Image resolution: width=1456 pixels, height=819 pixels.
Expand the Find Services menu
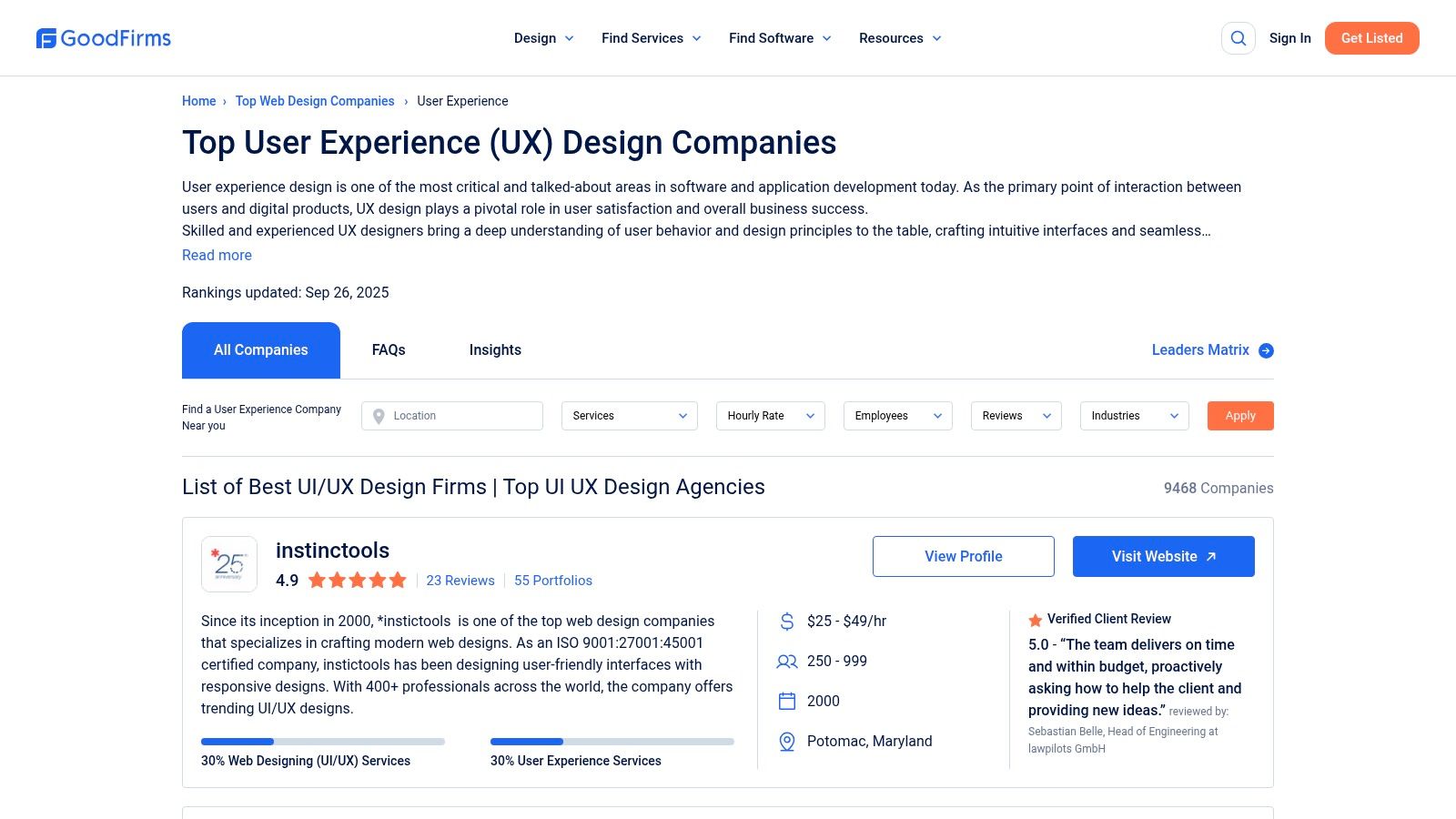652,38
